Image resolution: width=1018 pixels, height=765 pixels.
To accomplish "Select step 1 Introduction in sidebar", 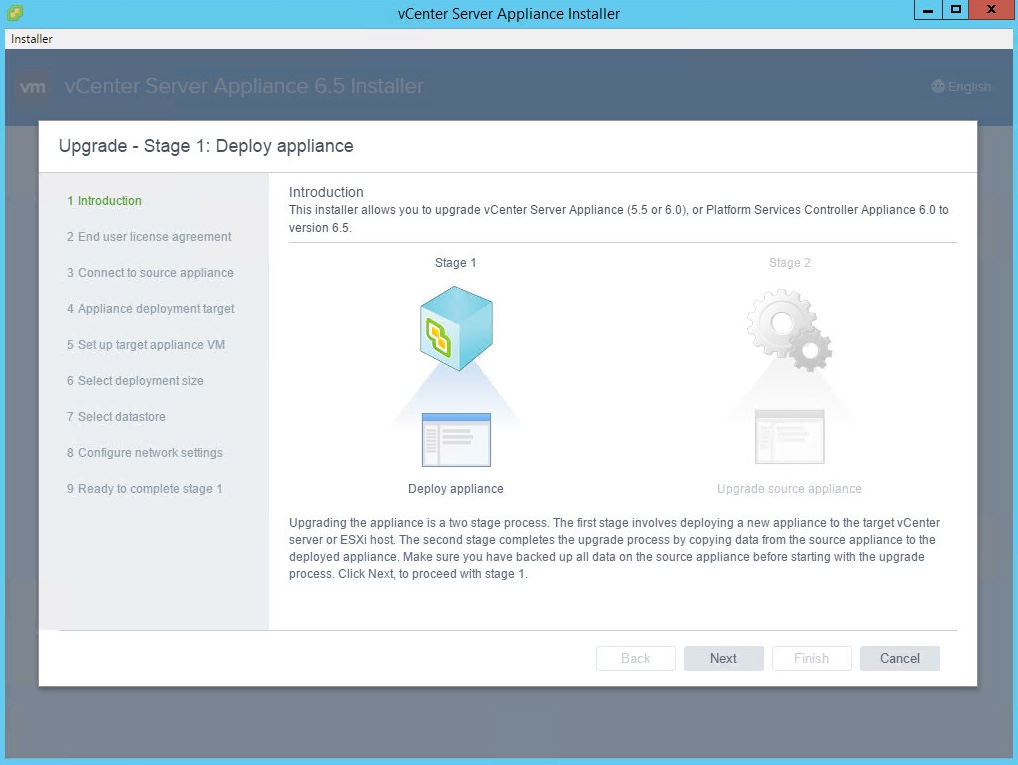I will 104,201.
